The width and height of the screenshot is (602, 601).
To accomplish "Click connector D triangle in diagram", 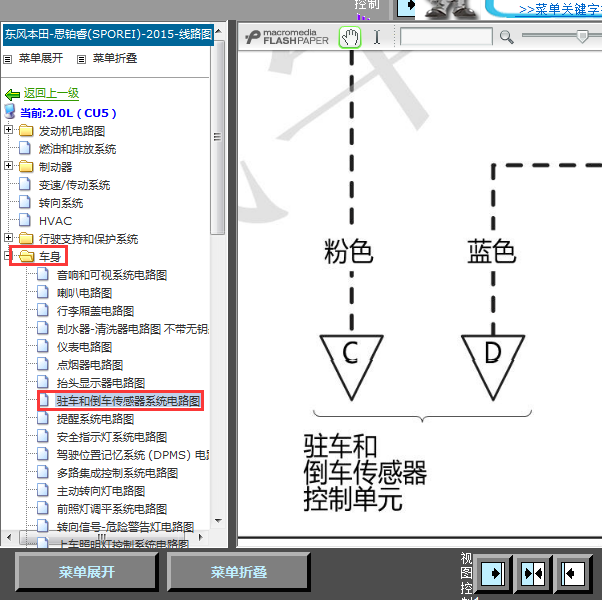I will [x=493, y=367].
